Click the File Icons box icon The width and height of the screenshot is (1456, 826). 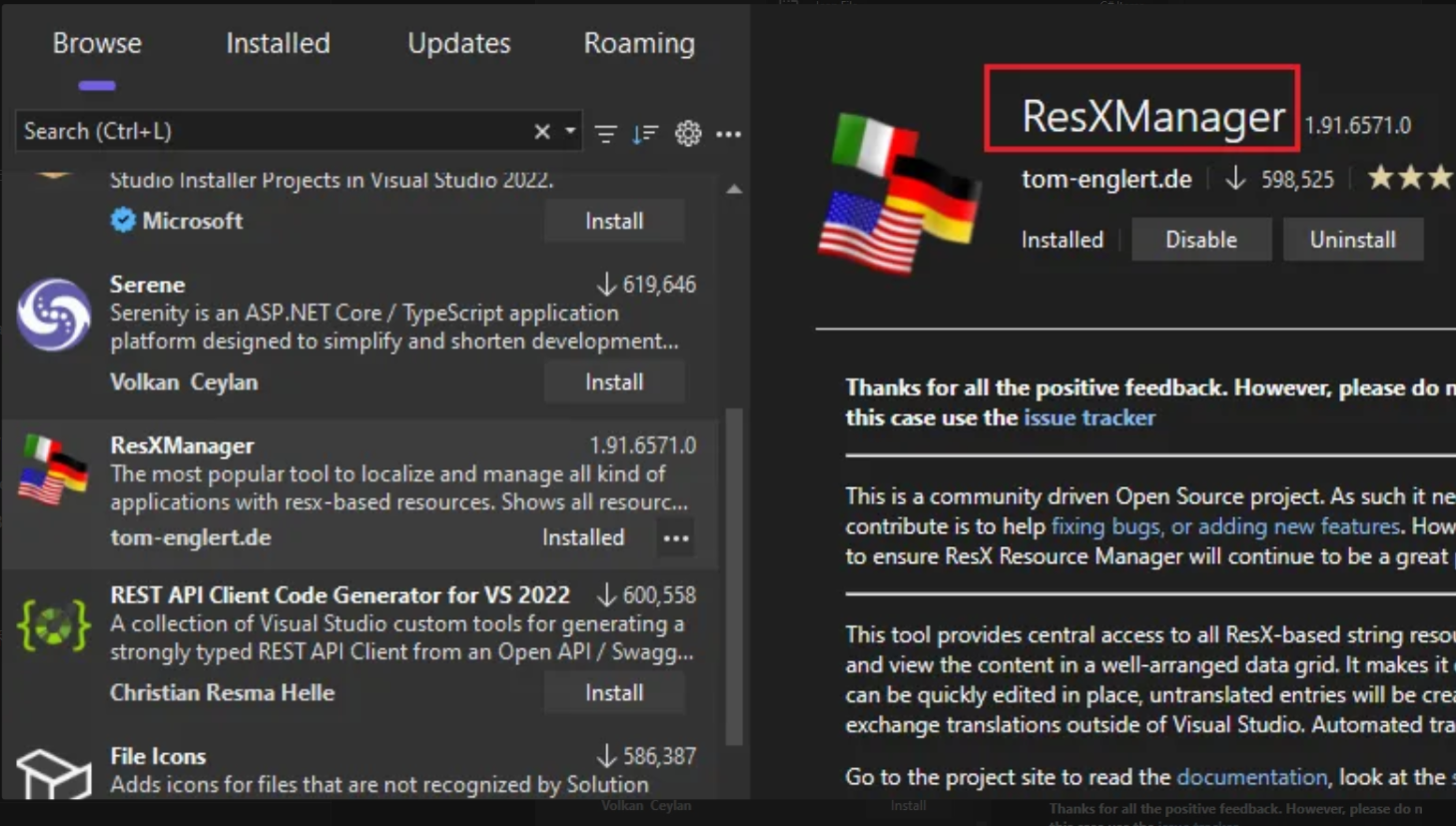coord(53,773)
